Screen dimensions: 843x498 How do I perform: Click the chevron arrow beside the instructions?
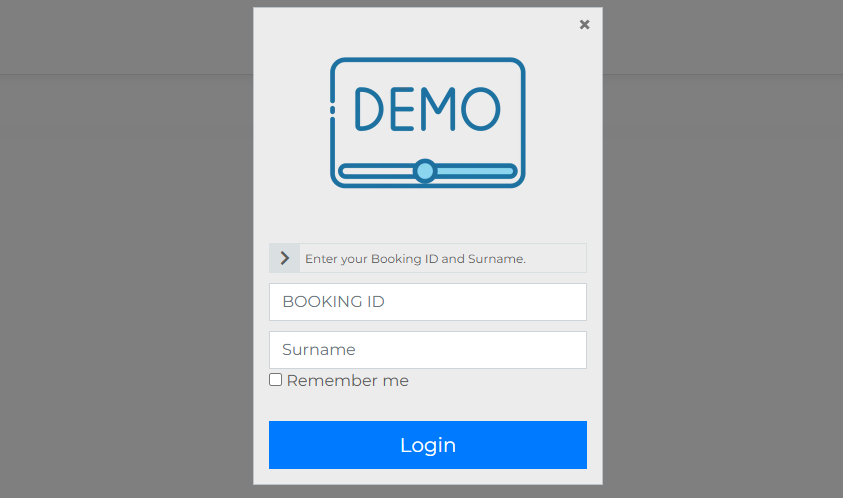[285, 258]
